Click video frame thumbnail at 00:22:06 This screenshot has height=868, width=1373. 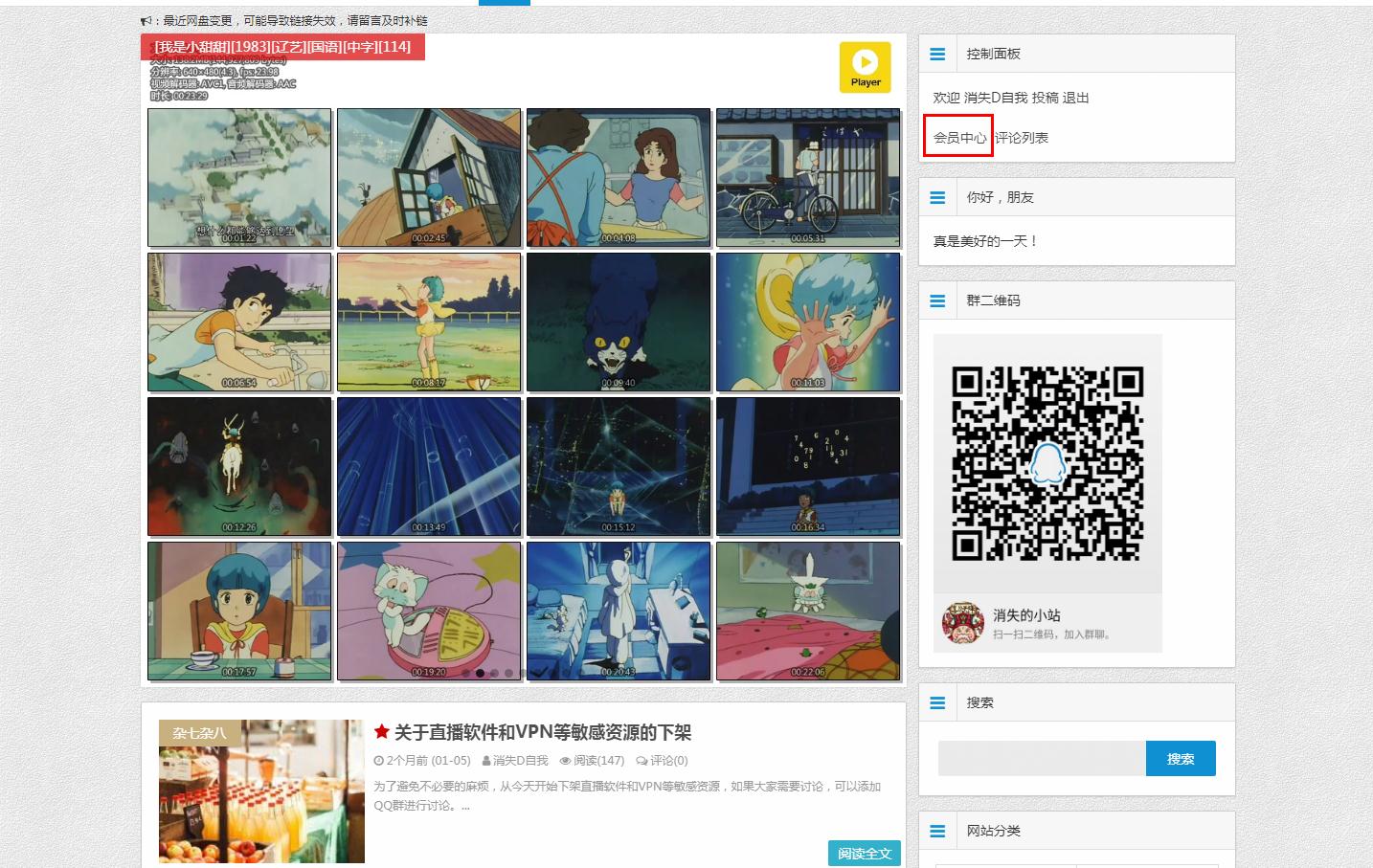point(808,612)
